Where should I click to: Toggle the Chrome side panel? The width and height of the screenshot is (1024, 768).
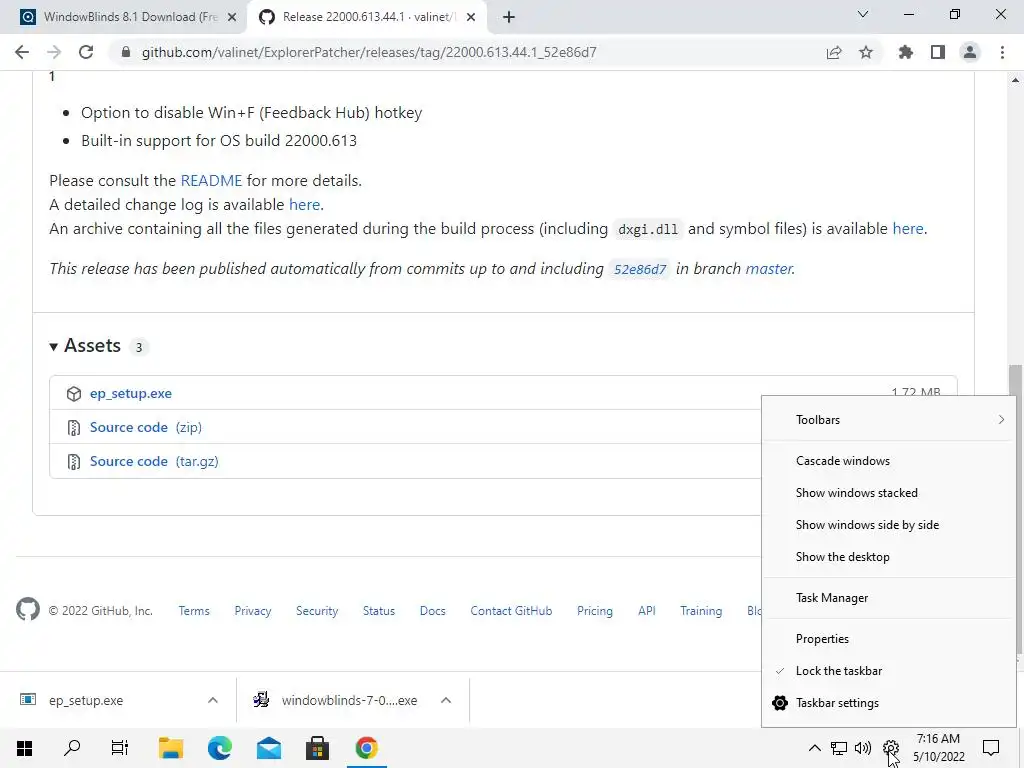[x=938, y=52]
